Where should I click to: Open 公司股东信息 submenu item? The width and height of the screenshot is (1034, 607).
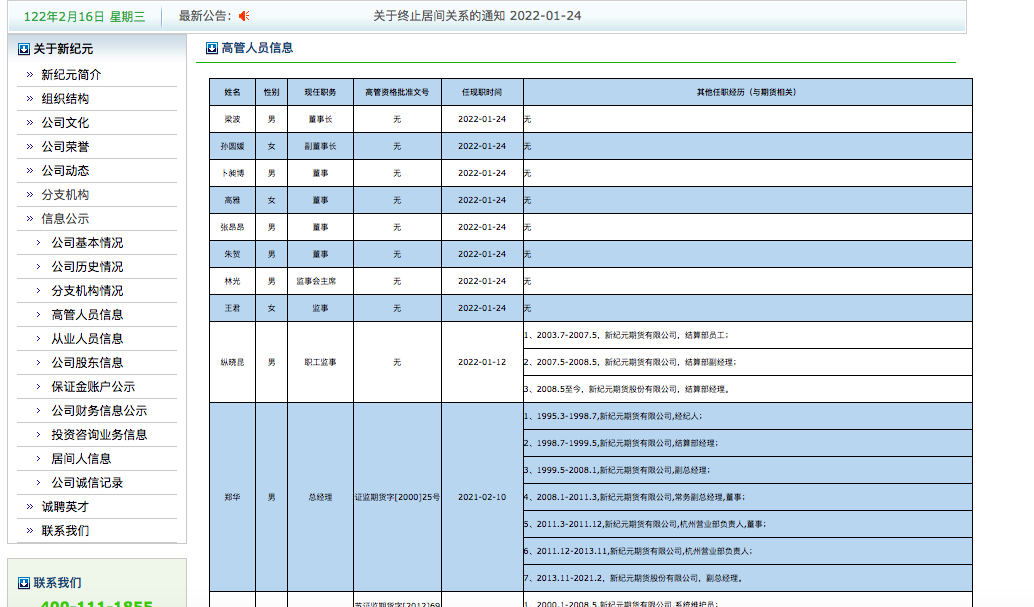[x=87, y=362]
